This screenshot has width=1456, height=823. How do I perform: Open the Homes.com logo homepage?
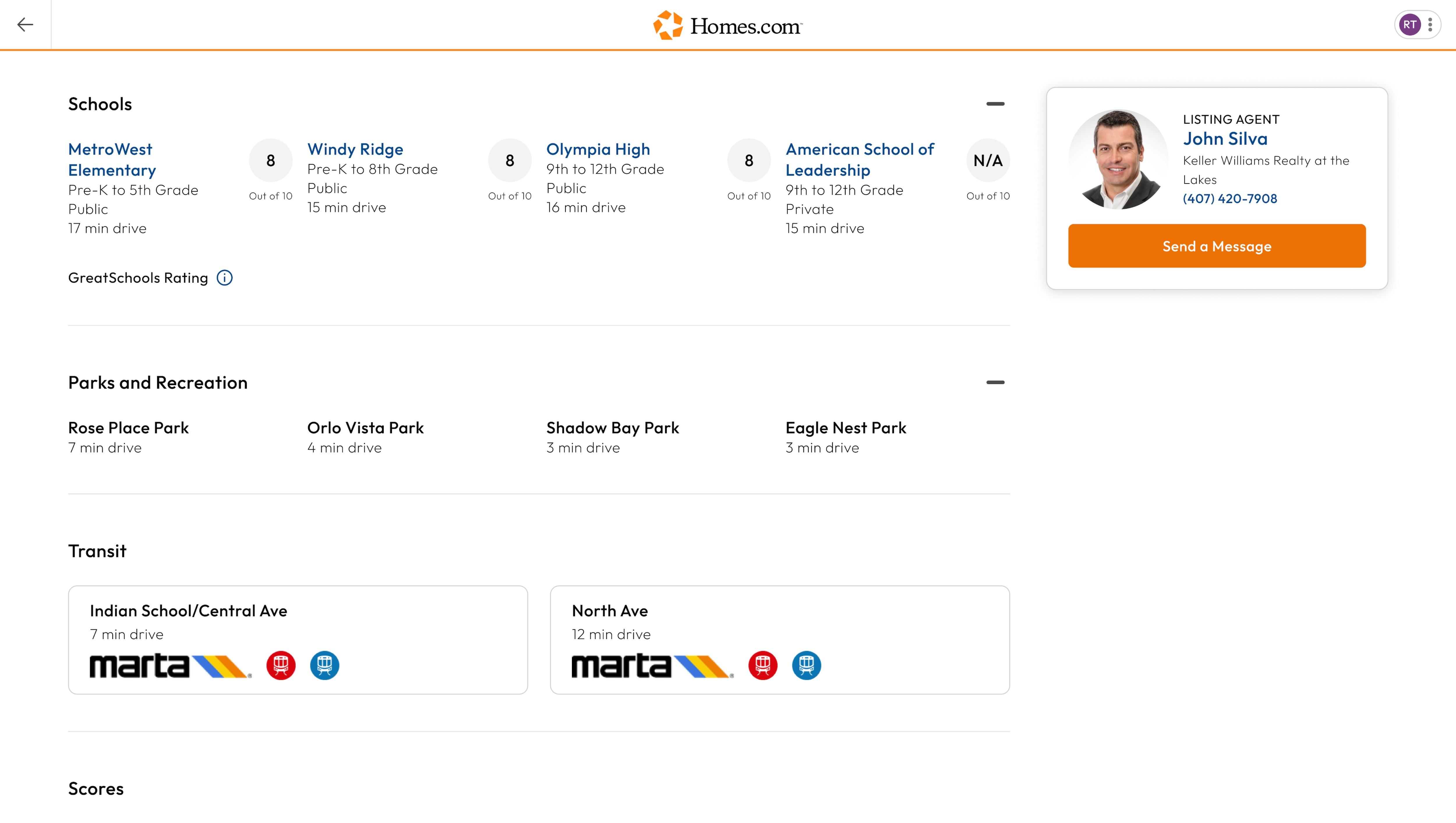[728, 25]
